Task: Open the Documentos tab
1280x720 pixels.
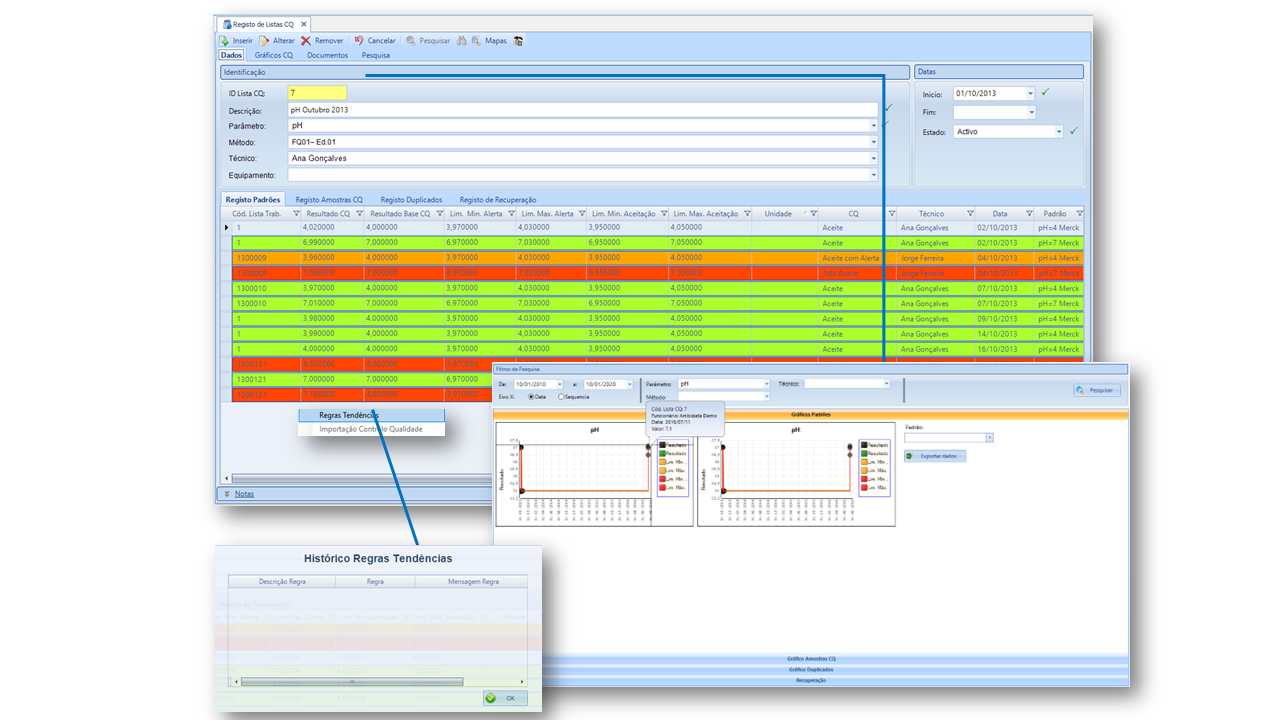Action: pyautogui.click(x=328, y=55)
